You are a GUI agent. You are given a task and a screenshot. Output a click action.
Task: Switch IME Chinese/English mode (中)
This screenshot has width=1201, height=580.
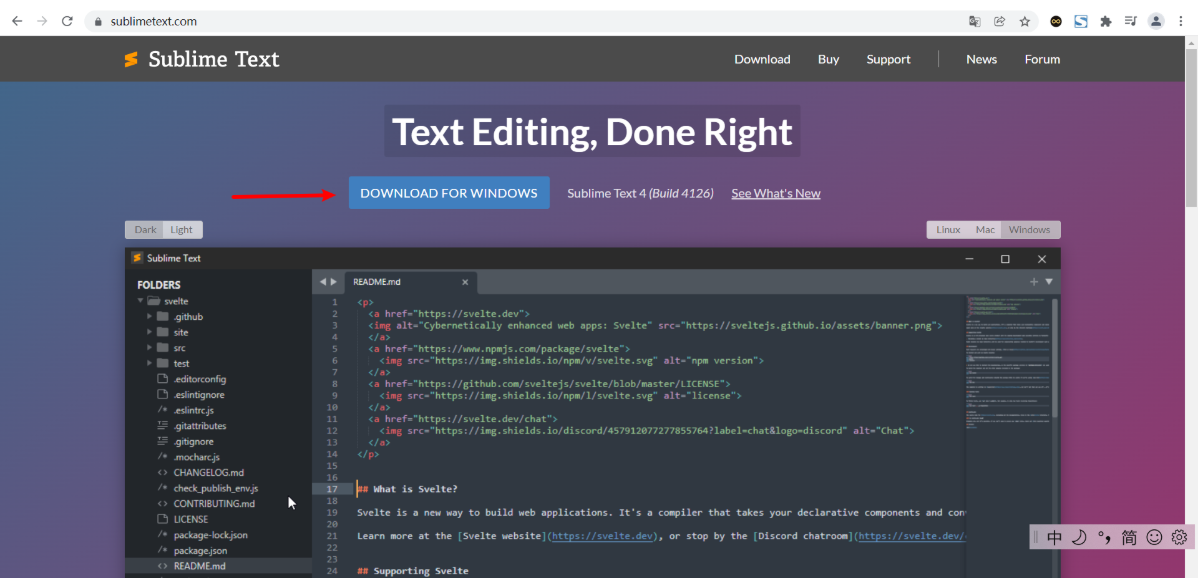click(1055, 538)
